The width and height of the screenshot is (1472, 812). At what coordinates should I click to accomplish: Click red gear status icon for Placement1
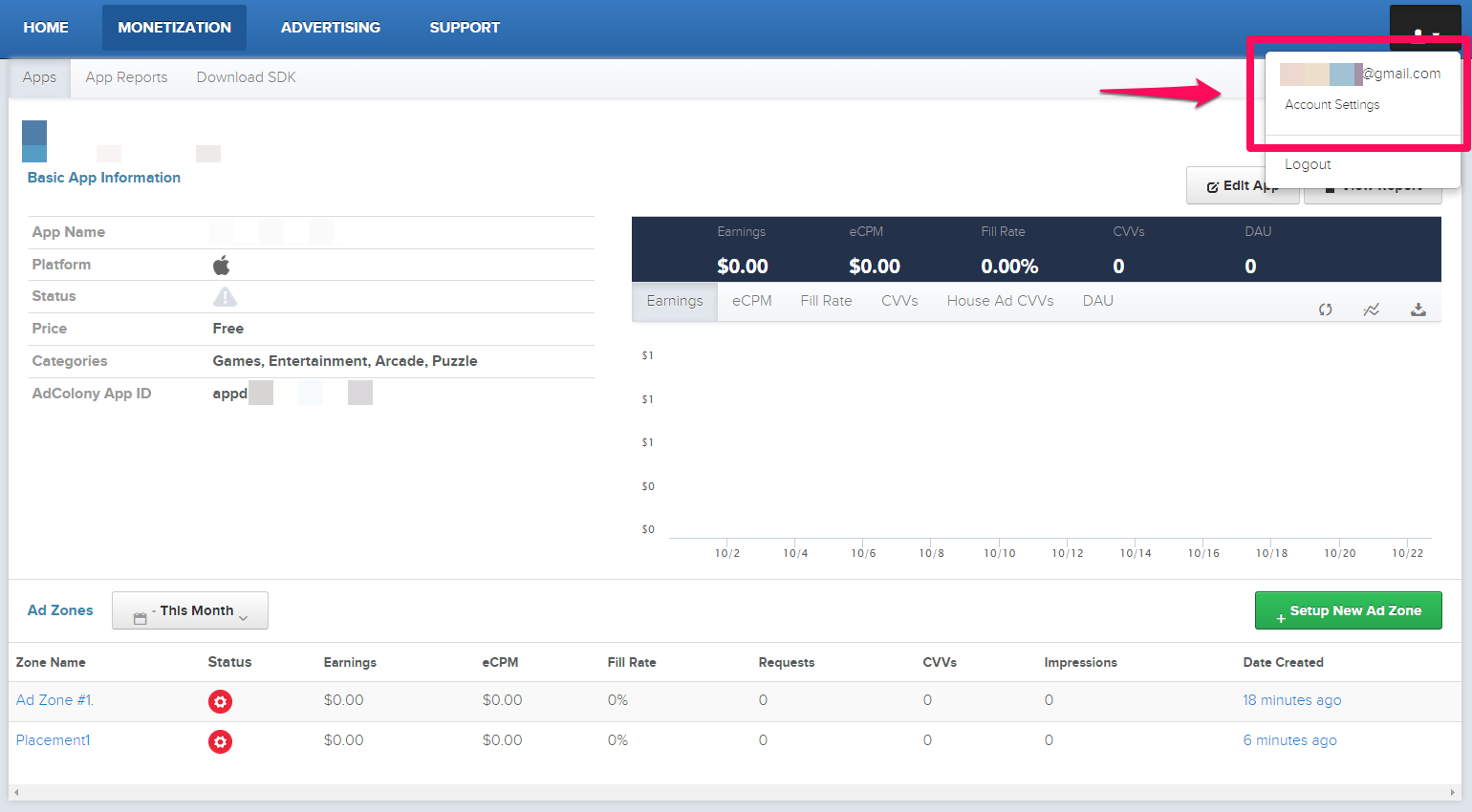pos(220,742)
